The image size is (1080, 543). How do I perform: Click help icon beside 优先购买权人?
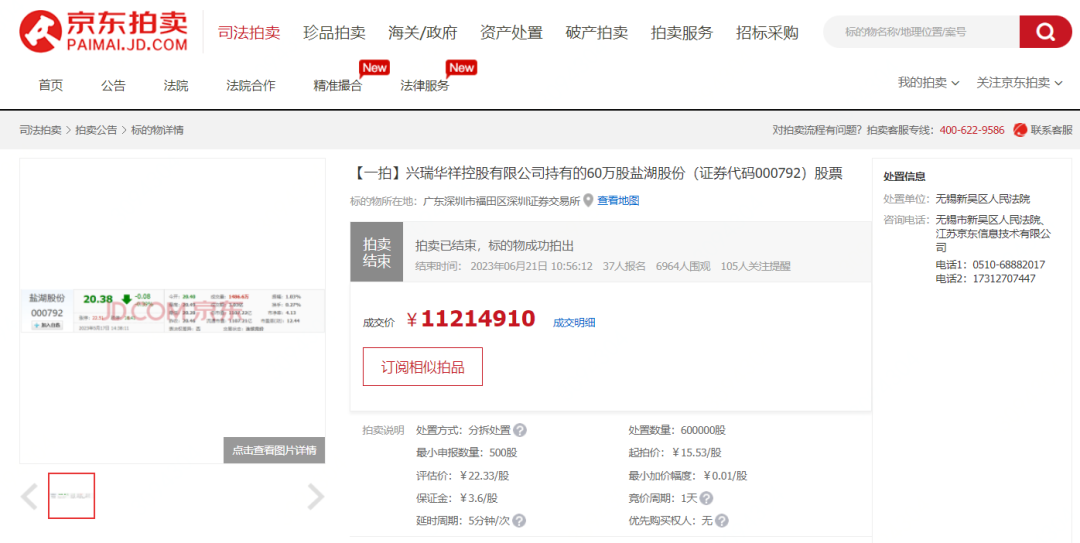pos(721,521)
